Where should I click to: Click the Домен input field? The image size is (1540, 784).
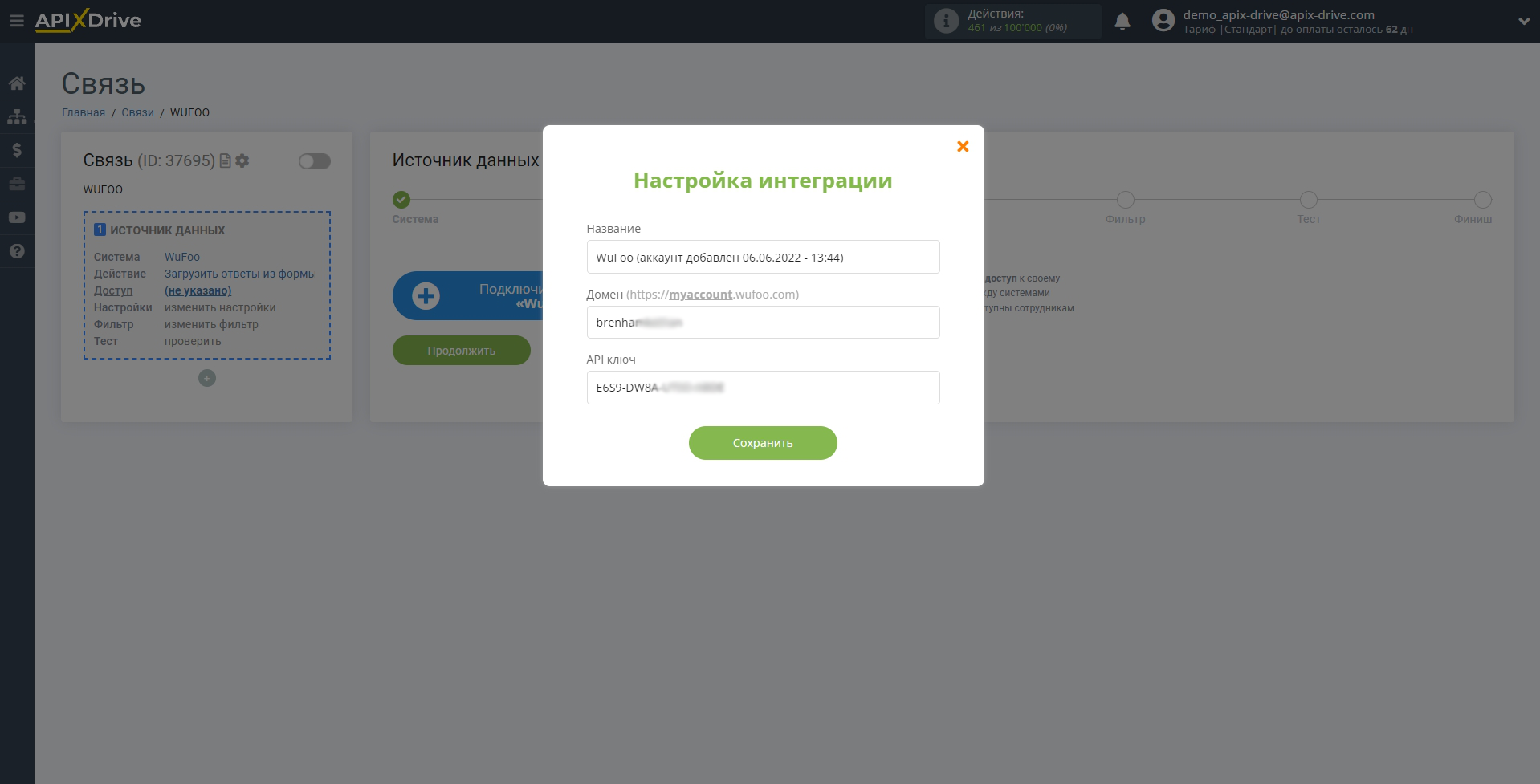(763, 322)
